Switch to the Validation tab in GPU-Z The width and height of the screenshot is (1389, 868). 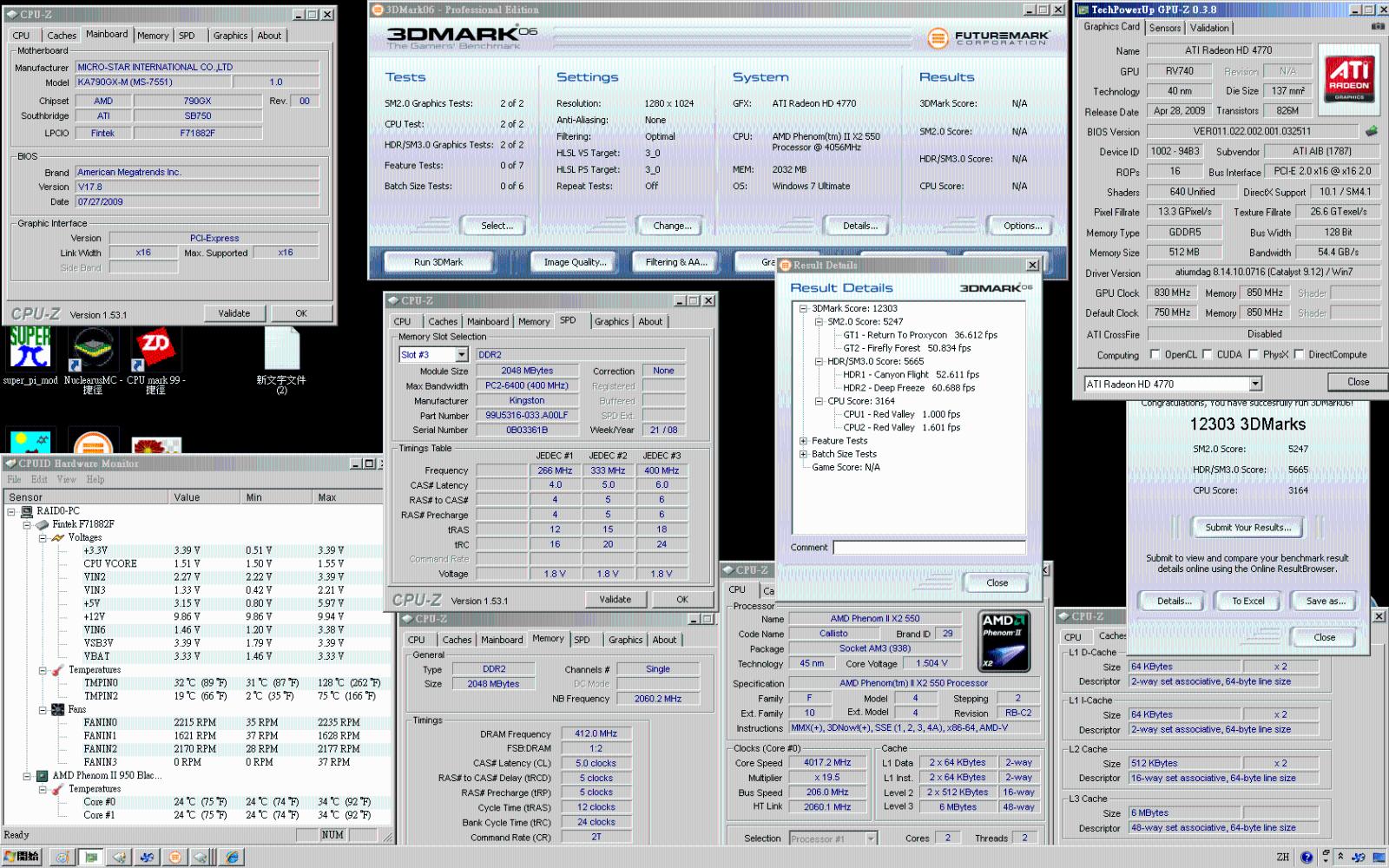(x=1209, y=28)
